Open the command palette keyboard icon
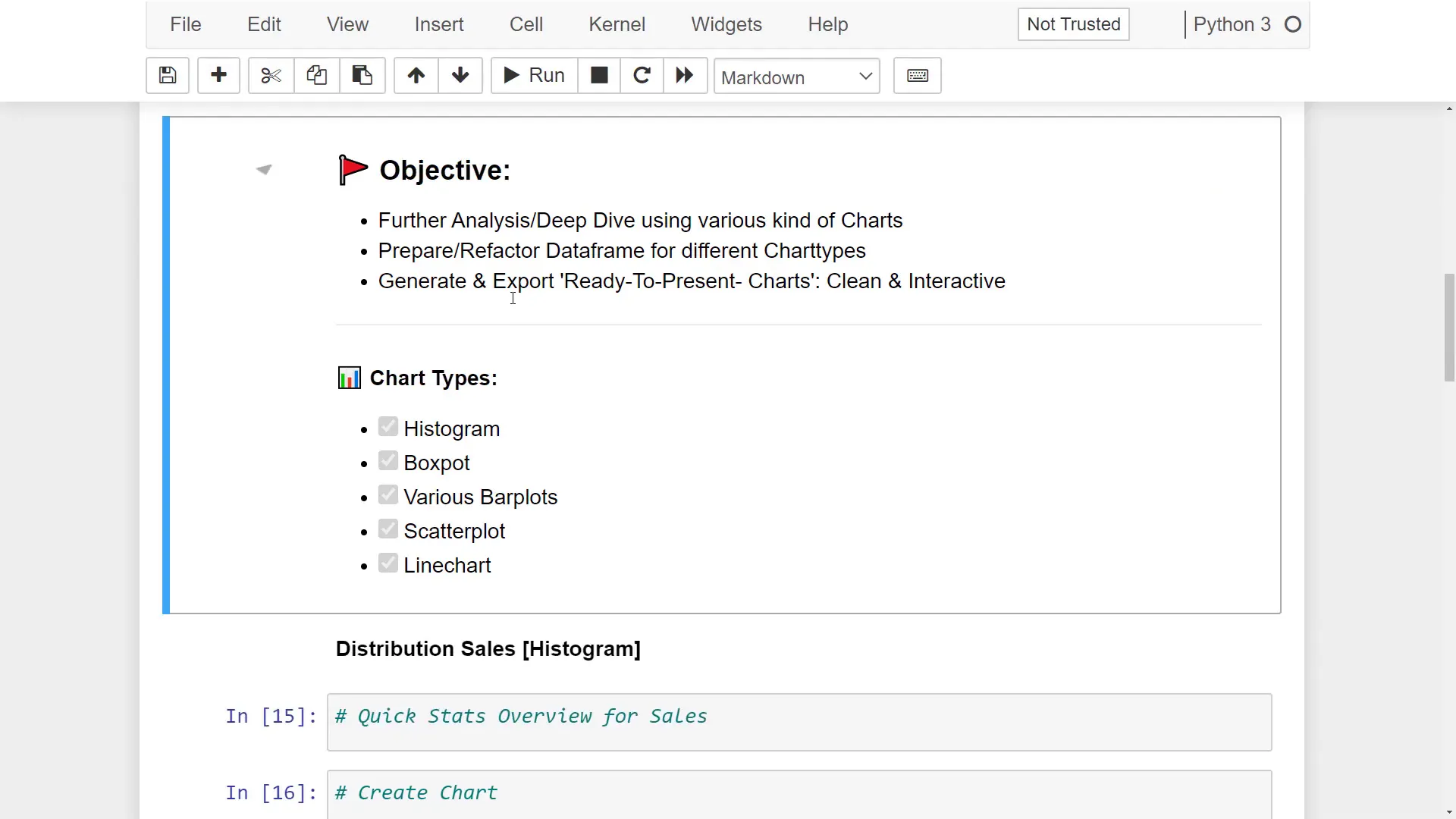Image resolution: width=1456 pixels, height=819 pixels. pyautogui.click(x=917, y=75)
